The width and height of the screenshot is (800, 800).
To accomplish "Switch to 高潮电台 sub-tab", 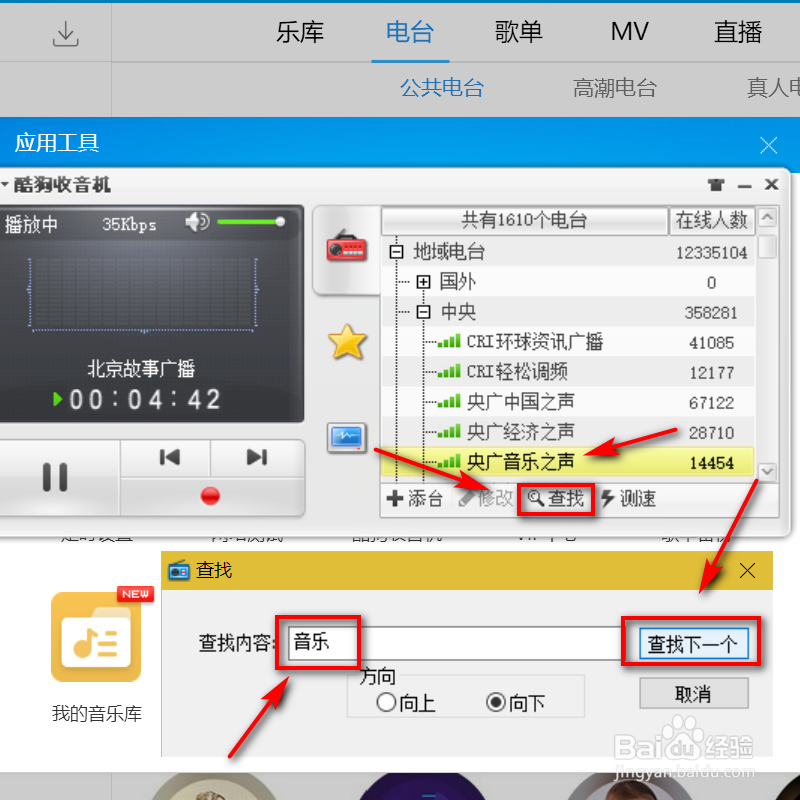I will click(x=614, y=88).
